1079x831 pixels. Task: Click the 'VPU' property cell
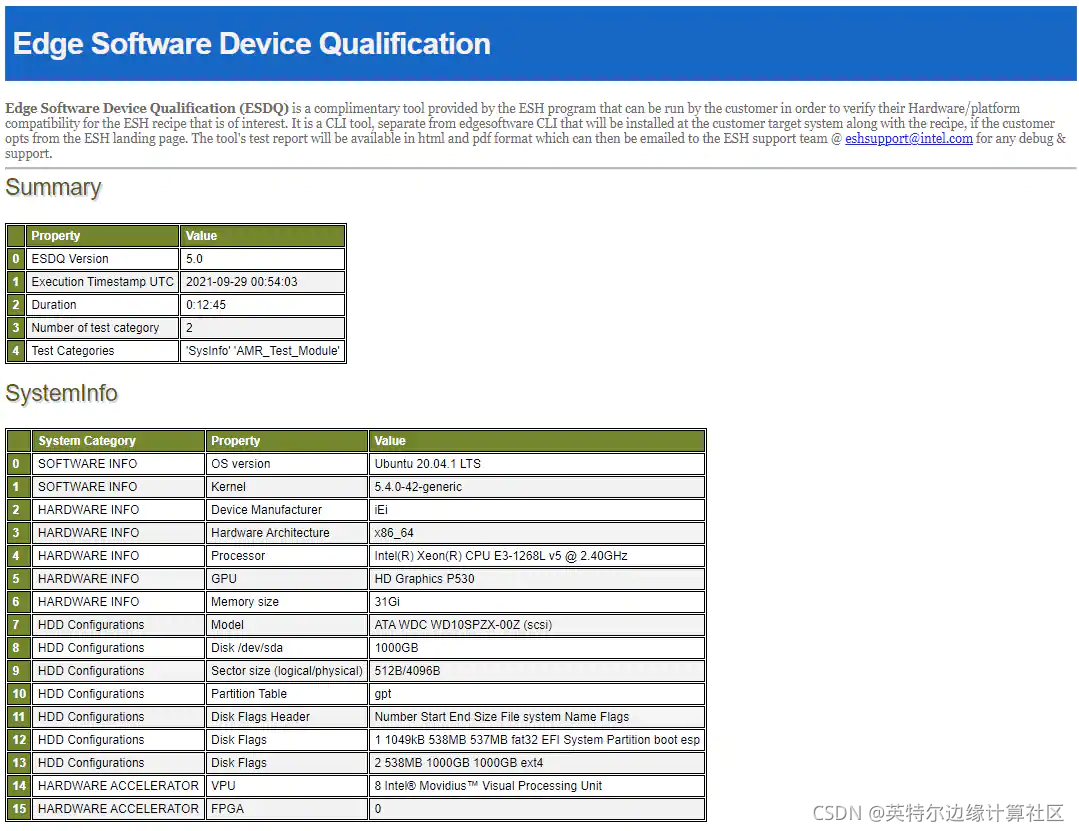286,786
